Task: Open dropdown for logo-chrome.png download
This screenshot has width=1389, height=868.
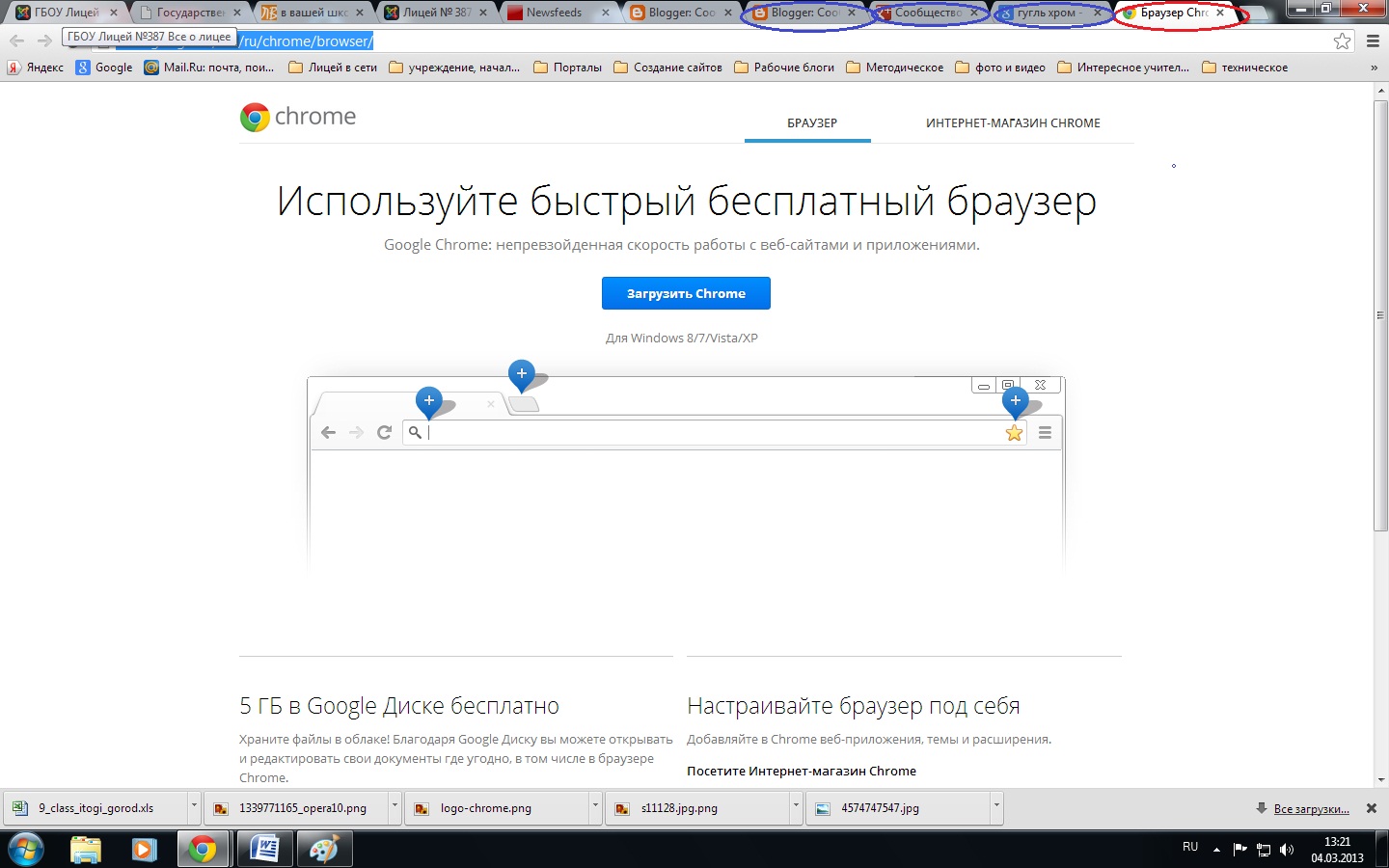Action: tap(595, 808)
